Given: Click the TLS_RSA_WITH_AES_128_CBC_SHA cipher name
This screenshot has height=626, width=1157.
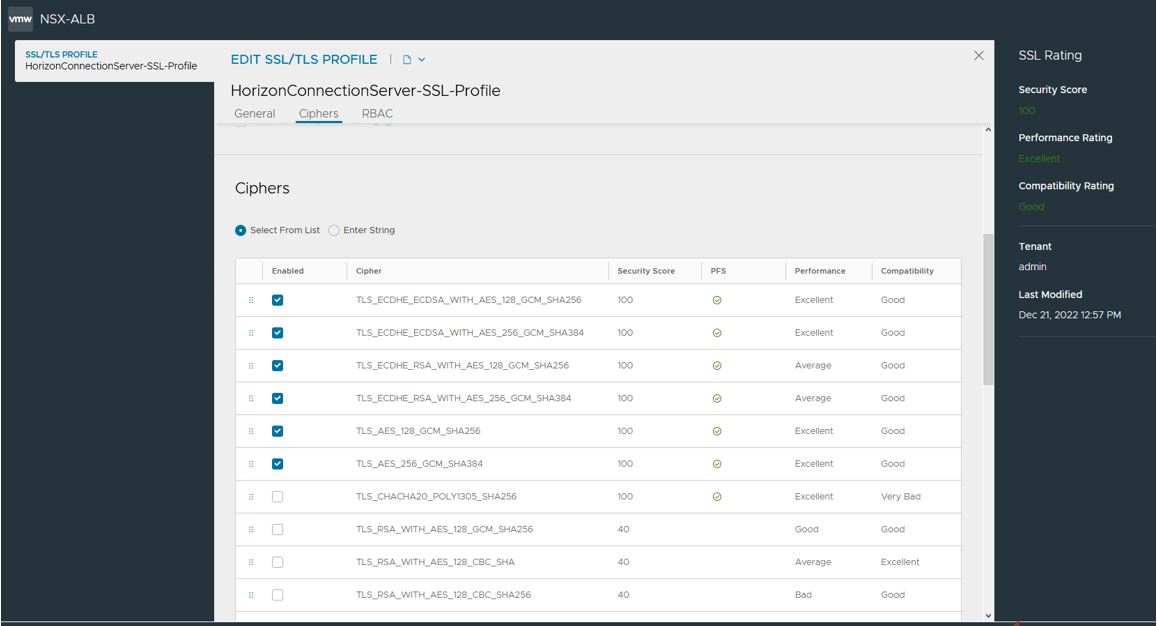Looking at the screenshot, I should [435, 563].
